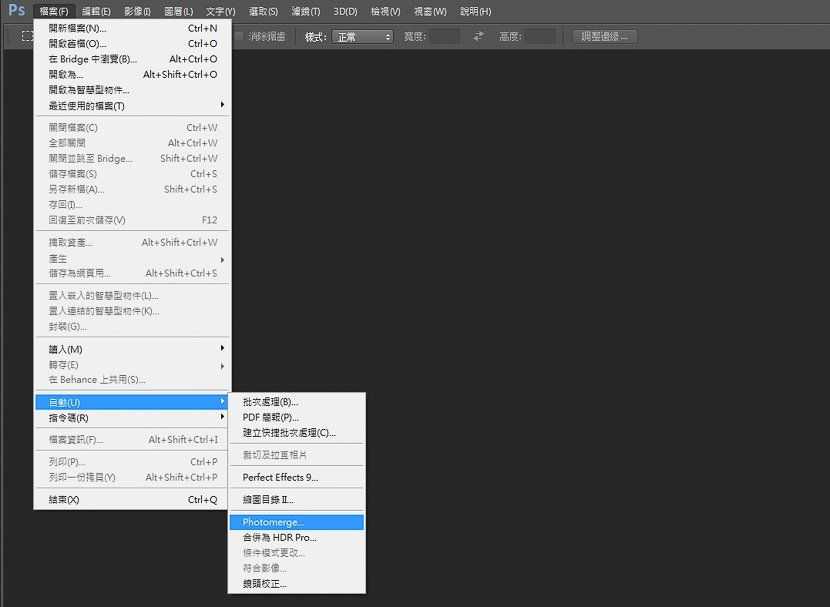
Task: Expand the 讀入(M) submenu
Action: [133, 349]
